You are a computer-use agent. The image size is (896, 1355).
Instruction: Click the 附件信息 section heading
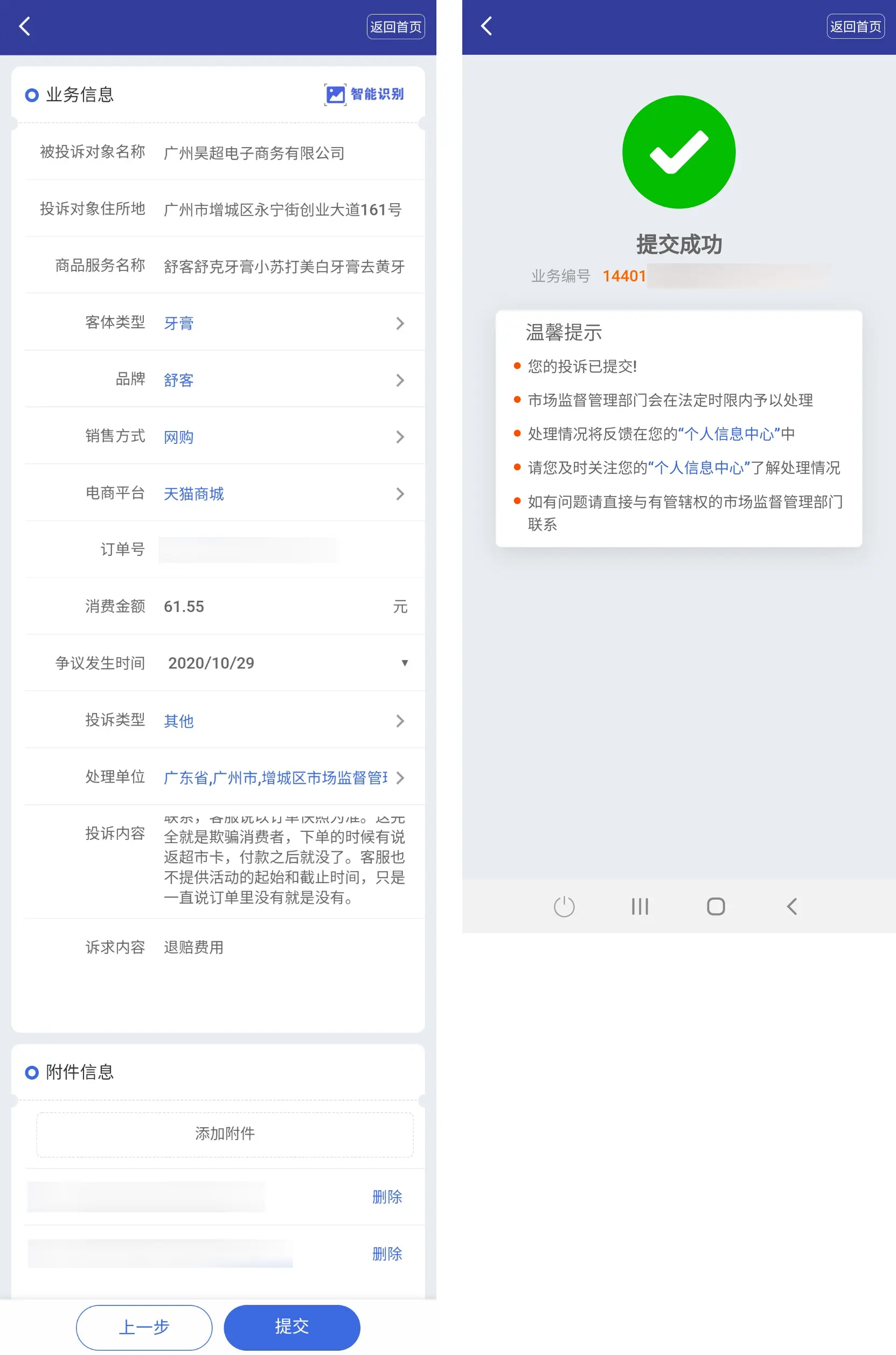(x=79, y=1072)
